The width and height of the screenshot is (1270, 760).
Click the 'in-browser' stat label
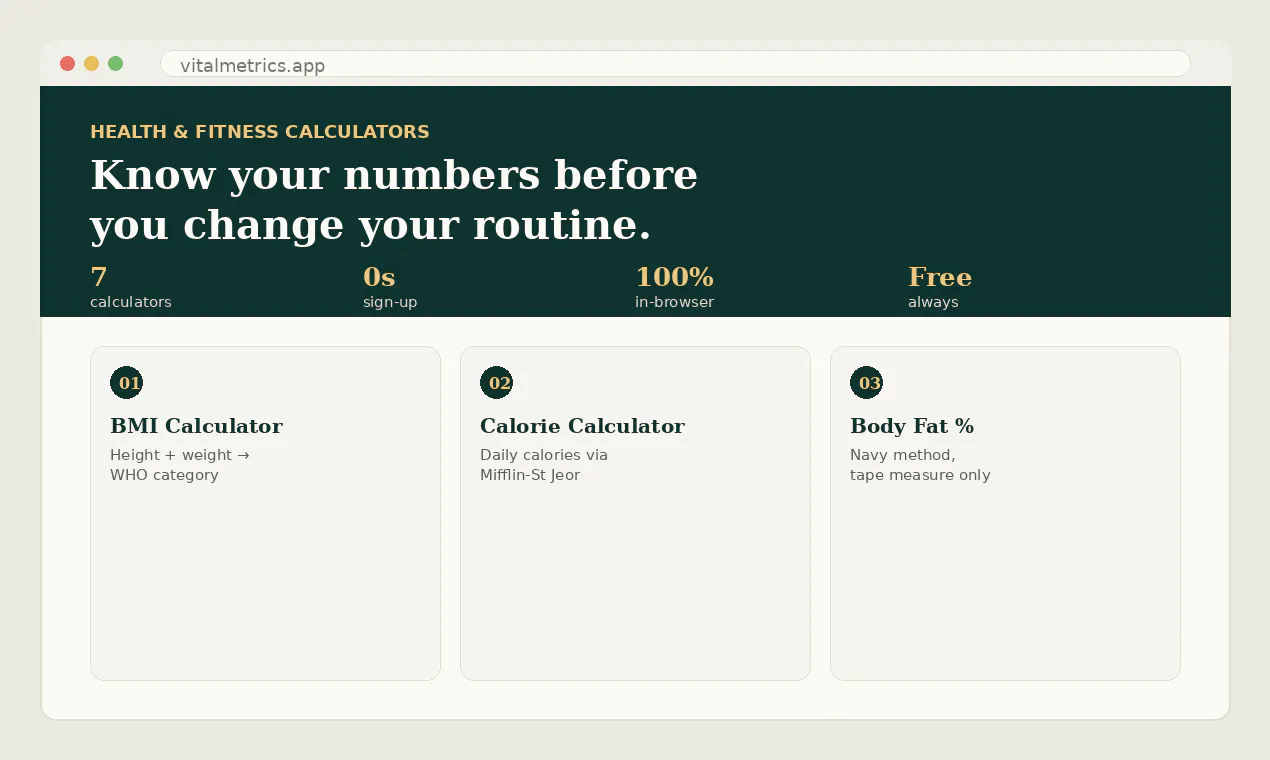coord(675,302)
